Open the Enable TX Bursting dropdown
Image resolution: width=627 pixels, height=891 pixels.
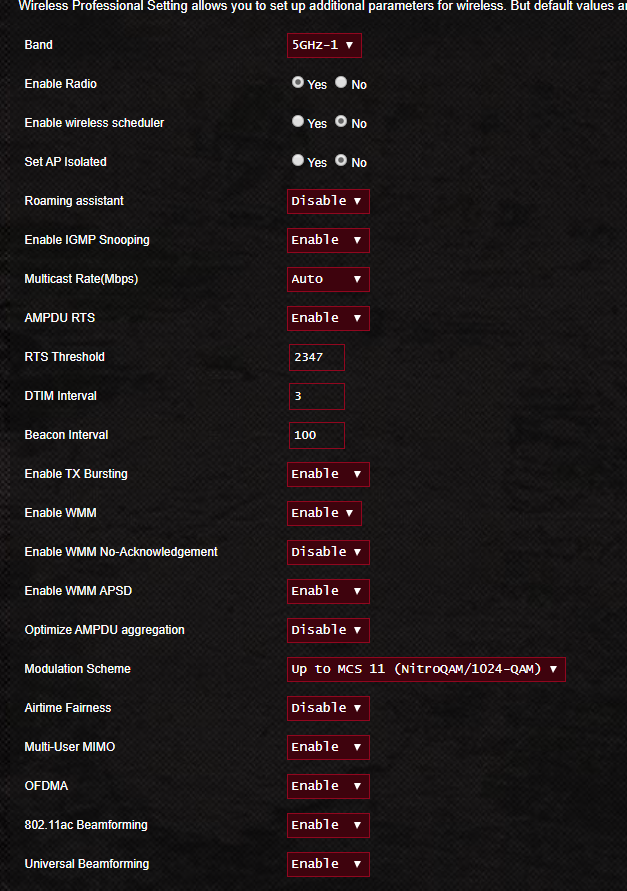[328, 474]
